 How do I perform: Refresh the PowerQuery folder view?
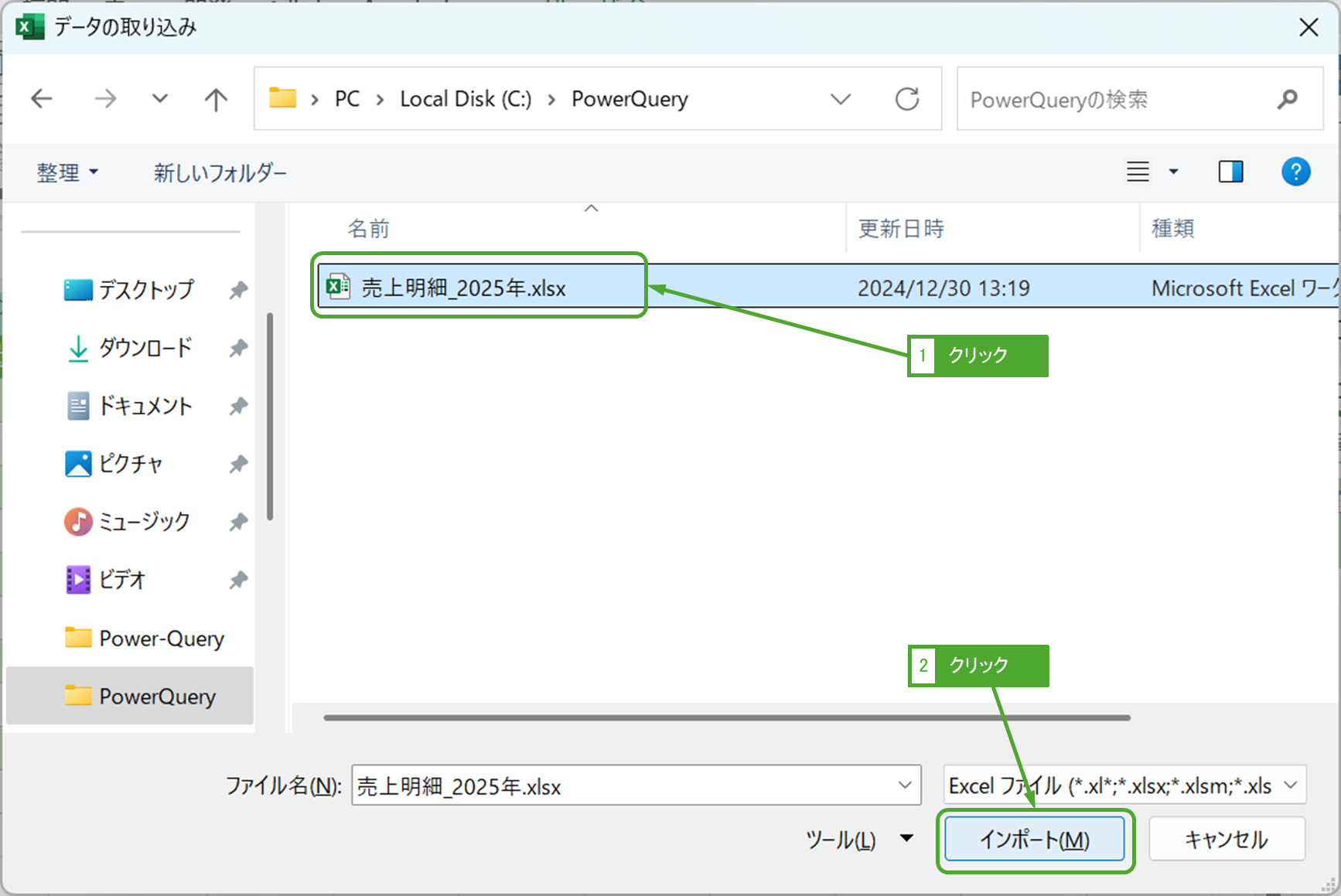(906, 99)
